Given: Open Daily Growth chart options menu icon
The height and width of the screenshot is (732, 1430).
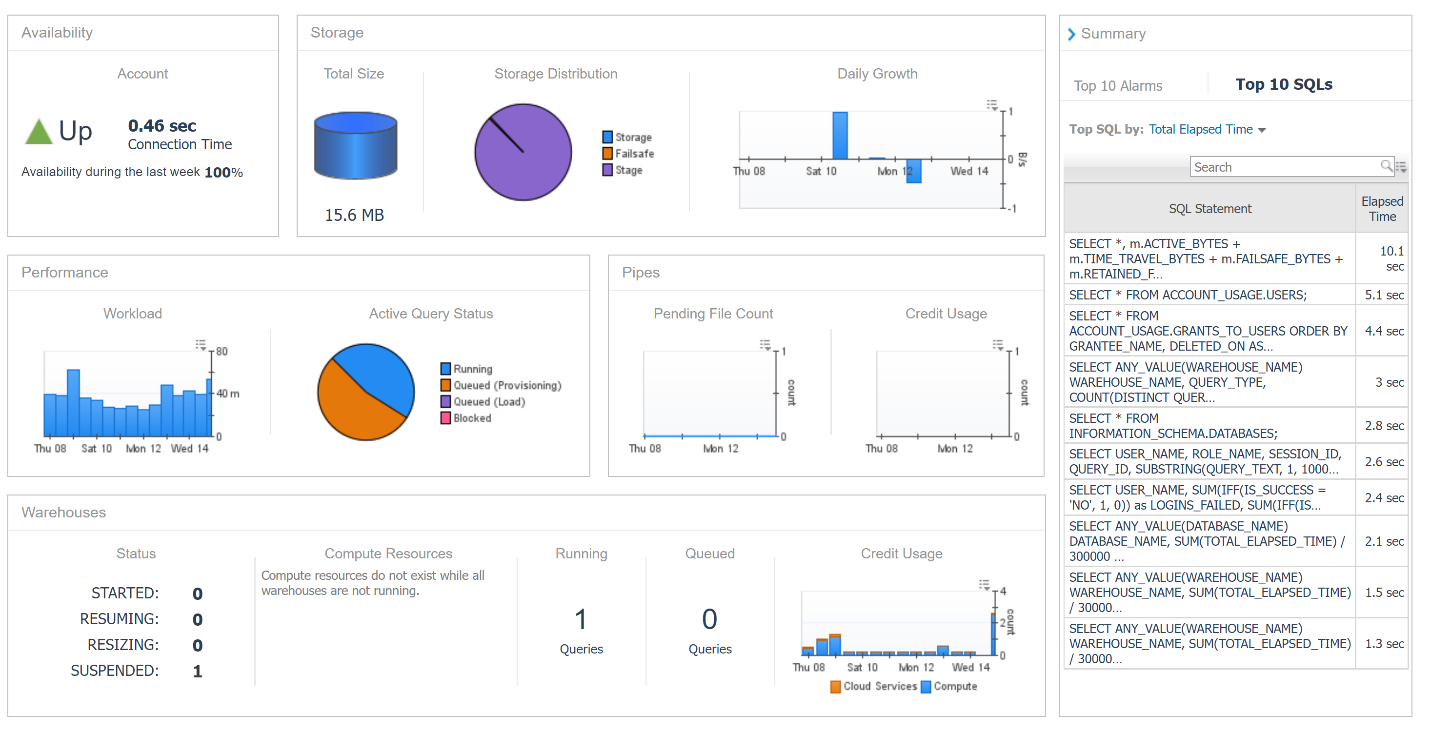Looking at the screenshot, I should pos(992,104).
